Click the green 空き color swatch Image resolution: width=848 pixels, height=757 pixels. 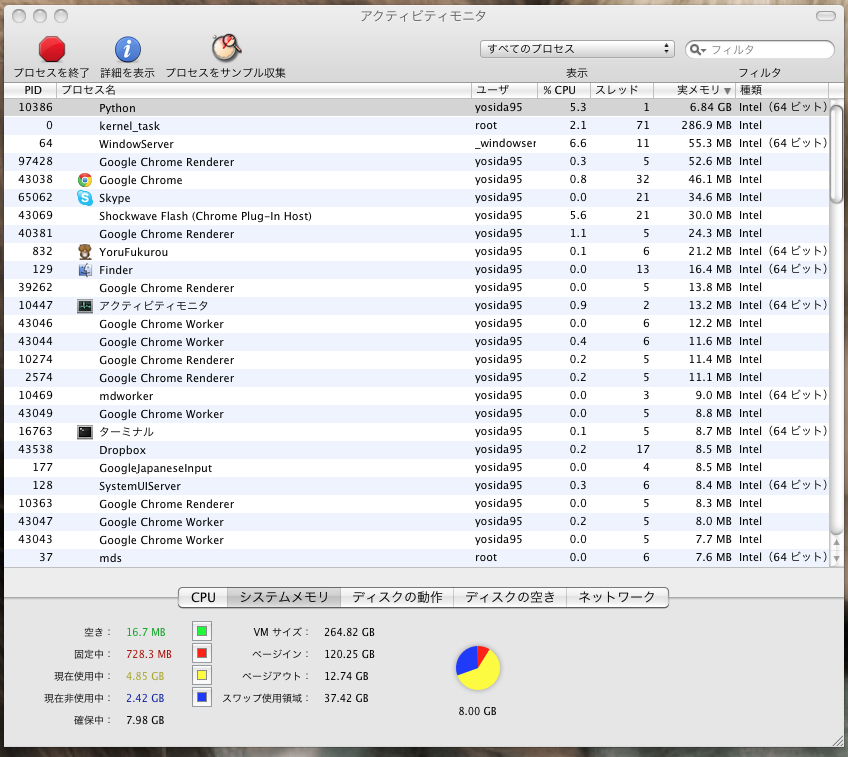click(202, 632)
